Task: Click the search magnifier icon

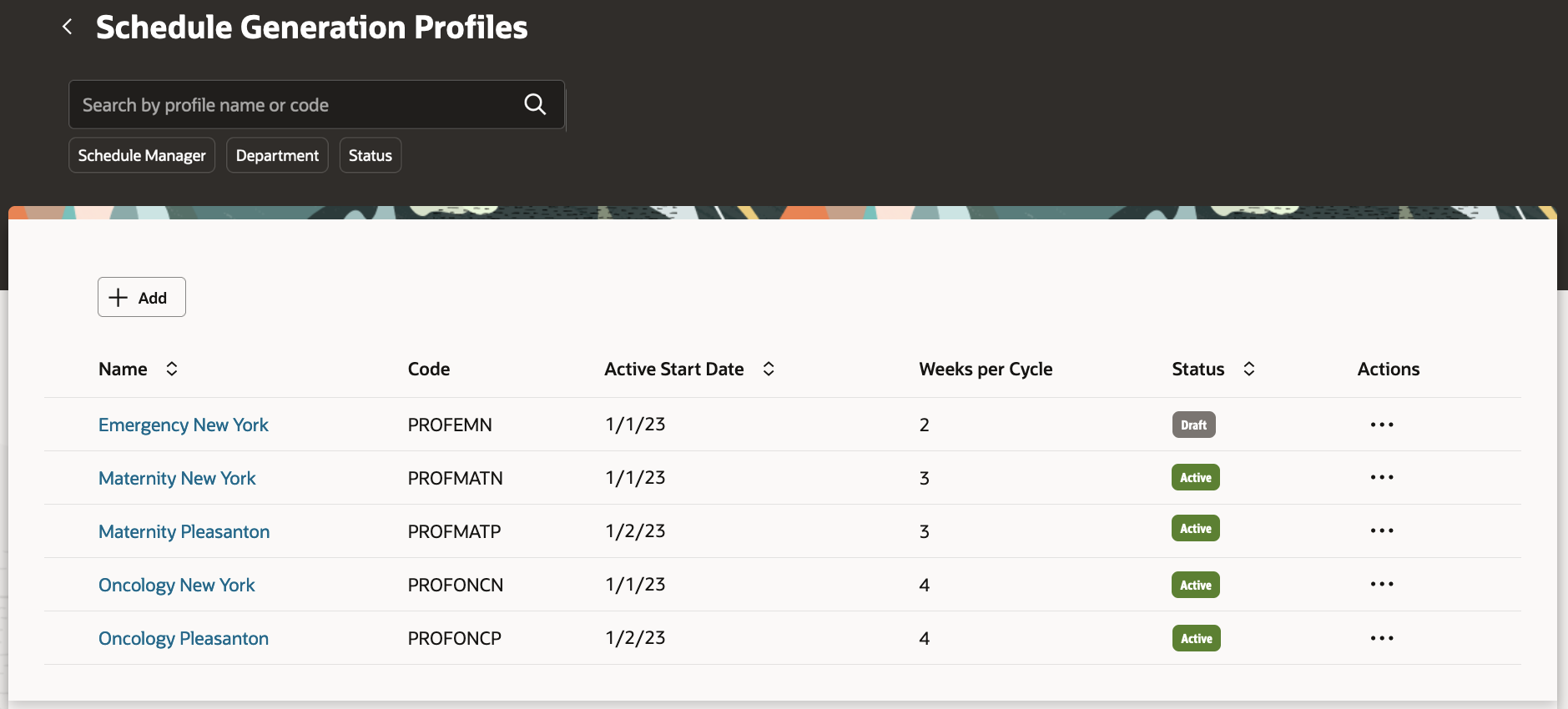Action: [535, 104]
